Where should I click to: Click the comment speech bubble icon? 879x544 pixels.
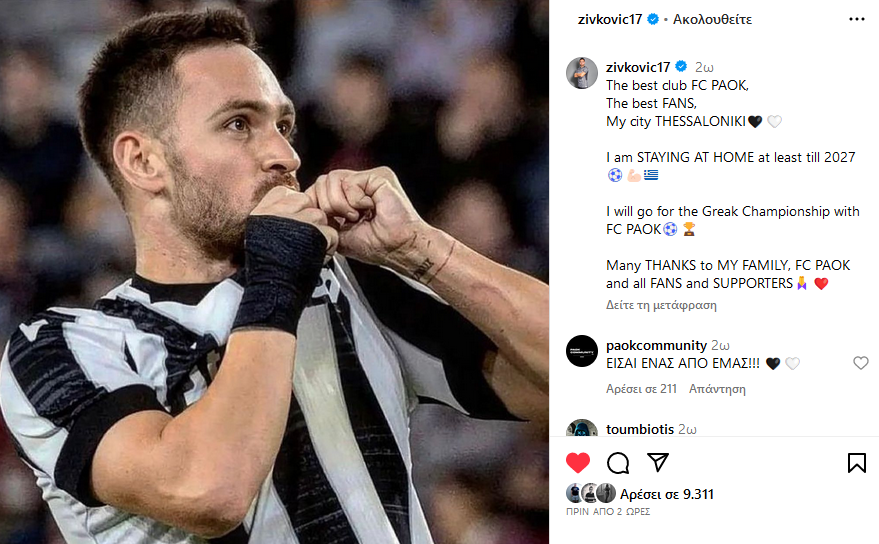[618, 462]
